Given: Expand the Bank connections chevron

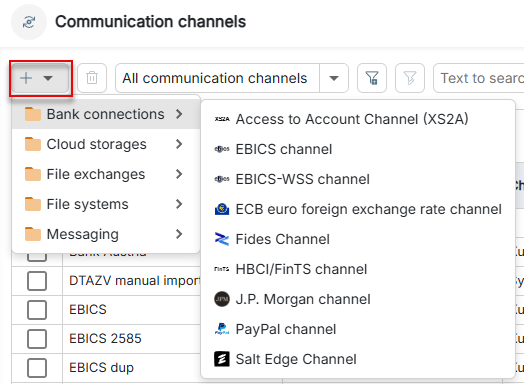Looking at the screenshot, I should click(x=179, y=114).
